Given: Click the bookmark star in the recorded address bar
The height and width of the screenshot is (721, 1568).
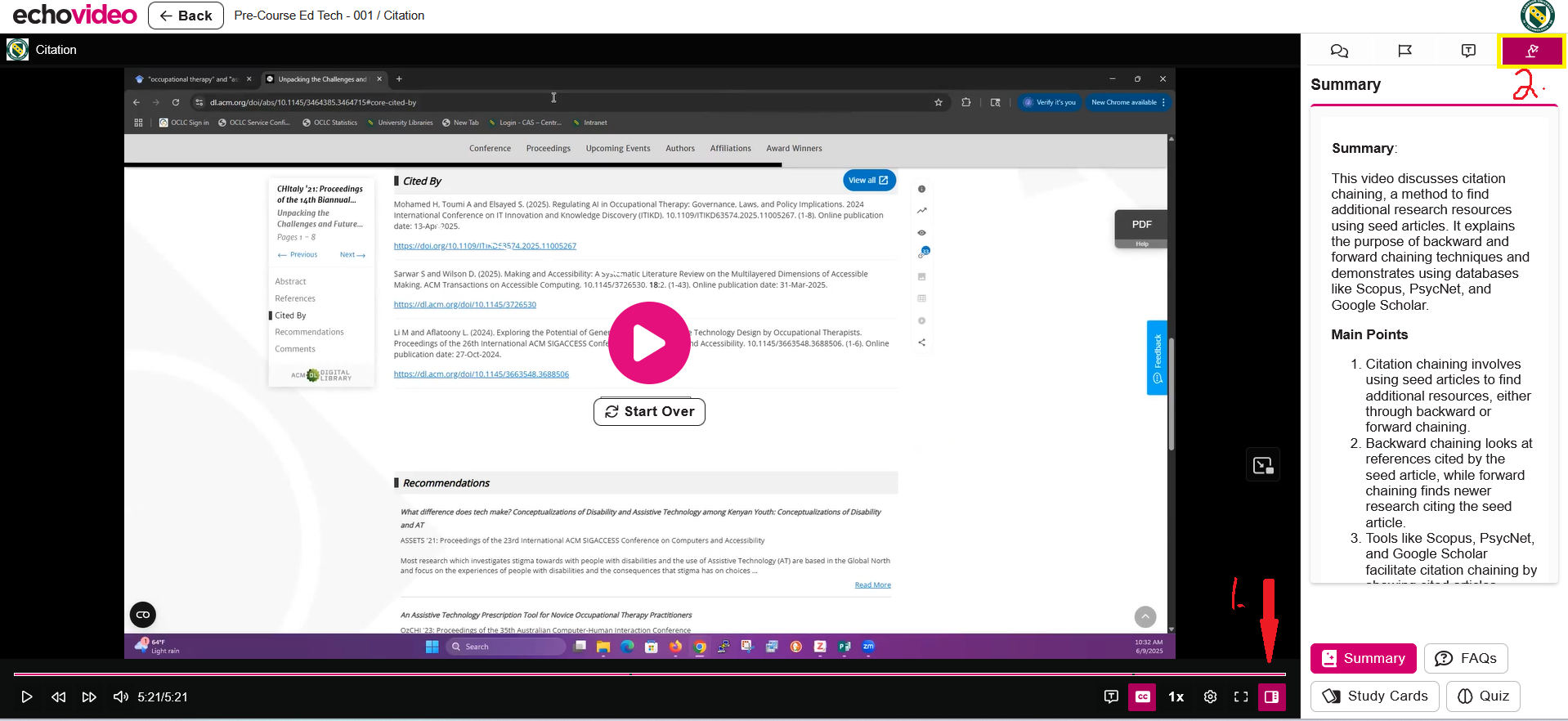Looking at the screenshot, I should coord(939,102).
